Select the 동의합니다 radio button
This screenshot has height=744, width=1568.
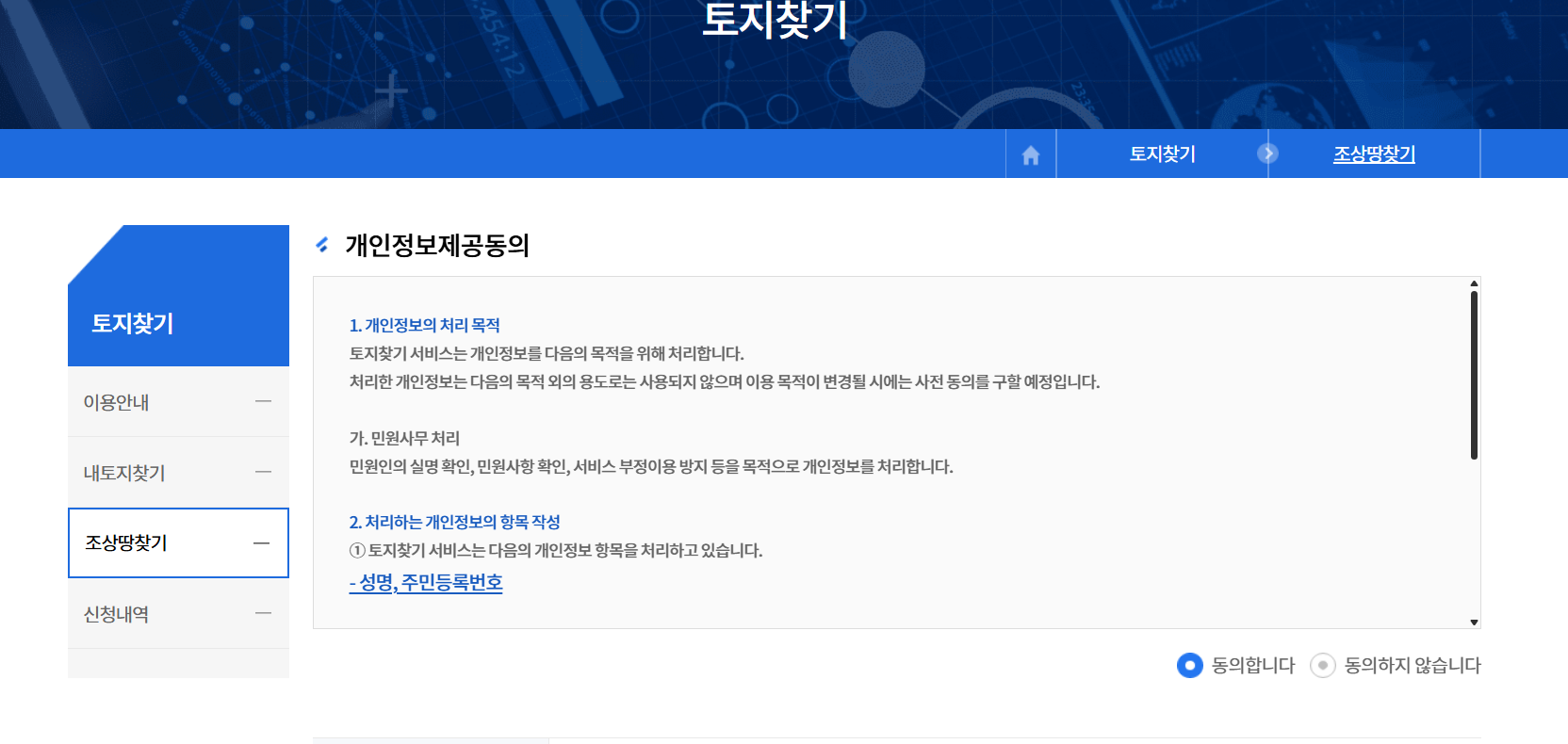1189,666
